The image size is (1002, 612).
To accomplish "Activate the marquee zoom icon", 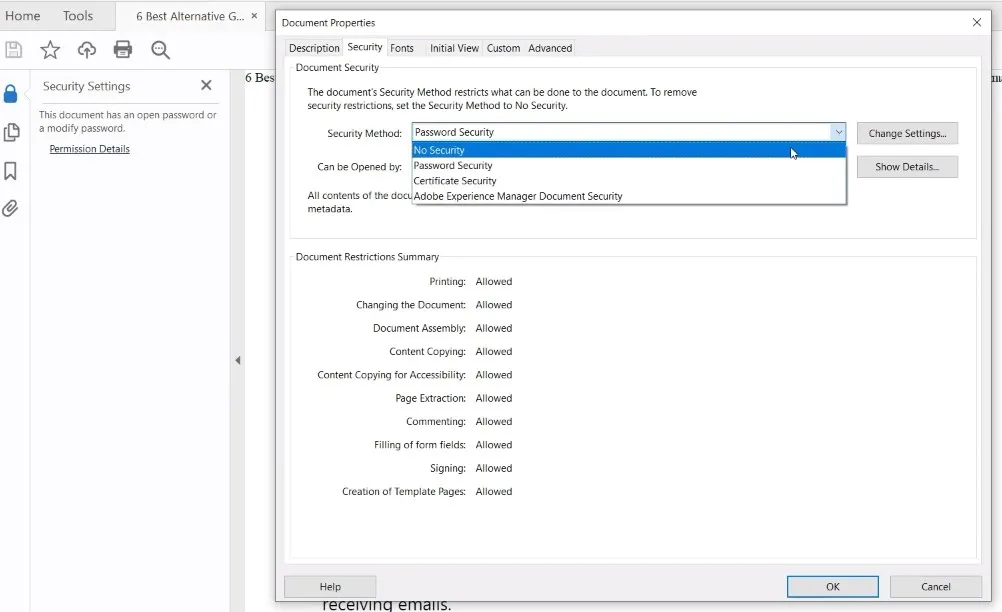I will [160, 49].
